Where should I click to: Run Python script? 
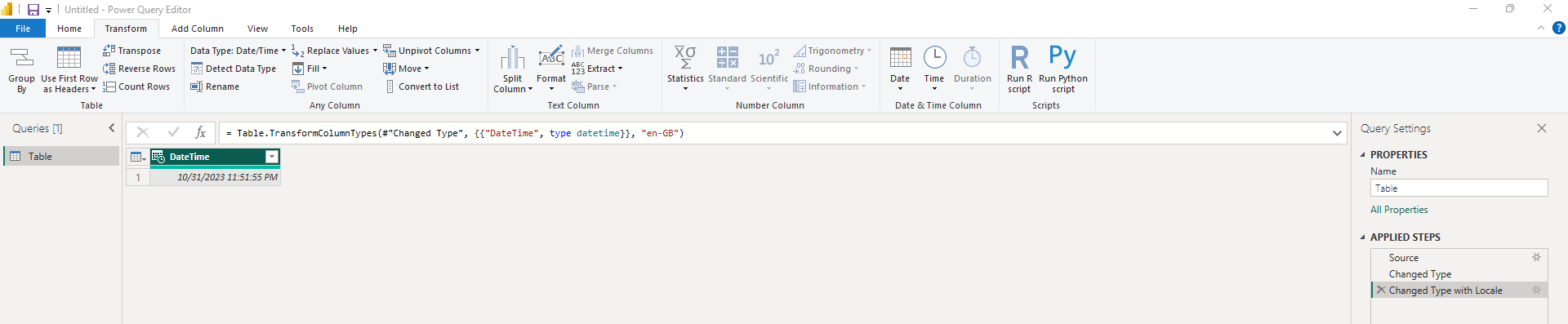coord(1062,69)
